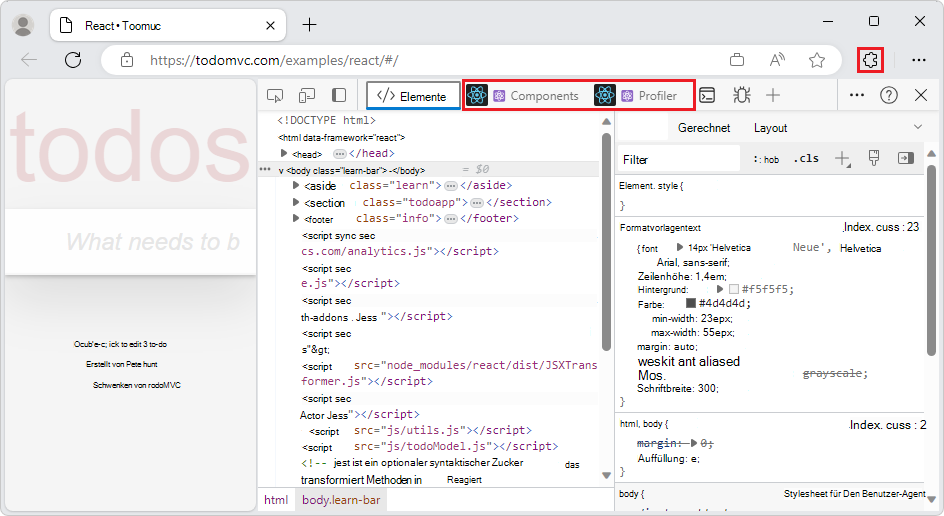
Task: Reload the page with refresh icon
Action: coord(73,60)
